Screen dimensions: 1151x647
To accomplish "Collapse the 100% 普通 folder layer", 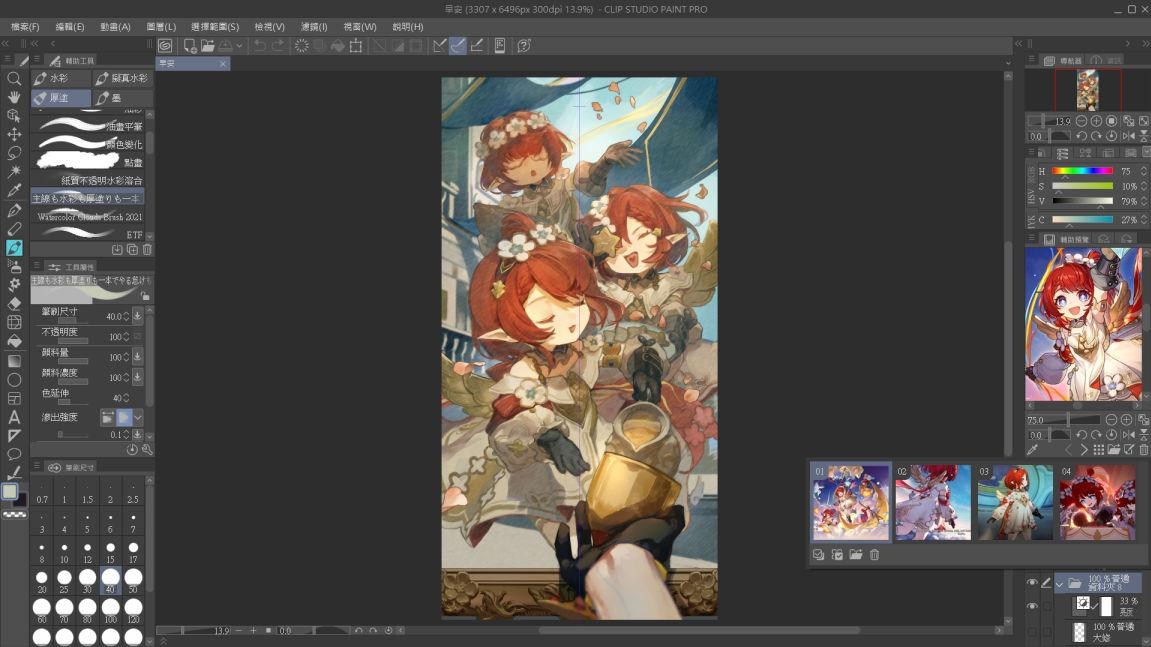I will 1059,584.
